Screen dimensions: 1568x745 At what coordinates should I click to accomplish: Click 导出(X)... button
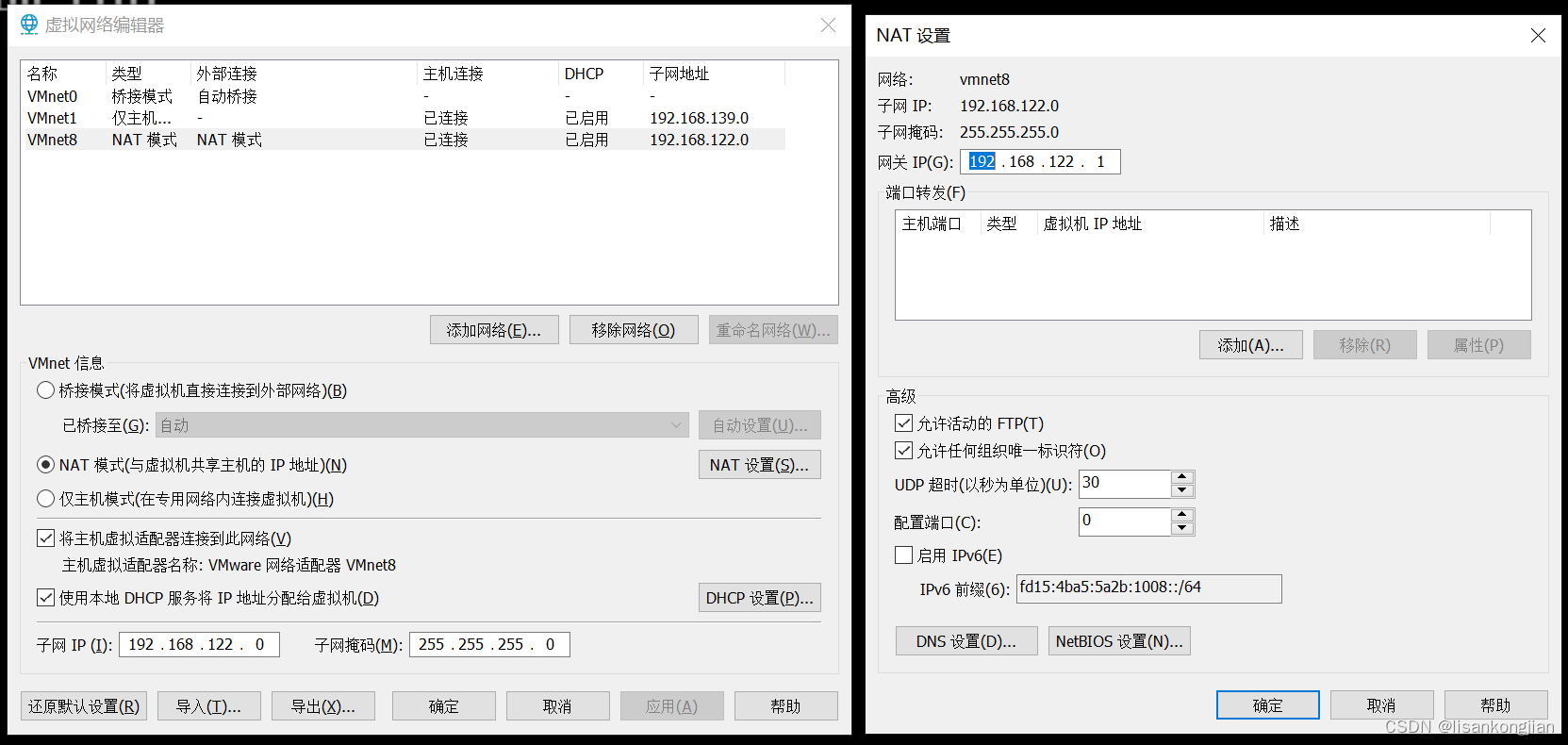click(x=323, y=706)
